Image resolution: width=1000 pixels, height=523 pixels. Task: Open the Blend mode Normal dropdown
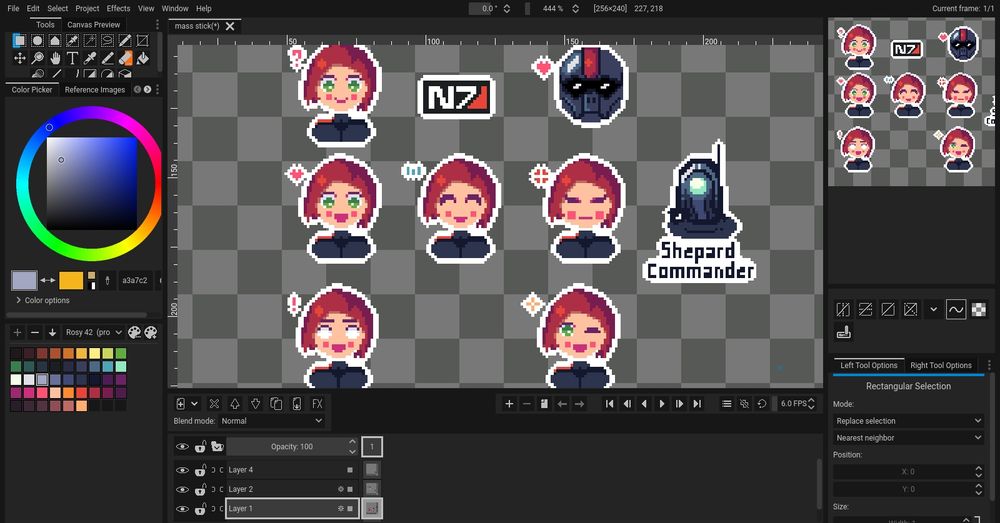pyautogui.click(x=272, y=421)
